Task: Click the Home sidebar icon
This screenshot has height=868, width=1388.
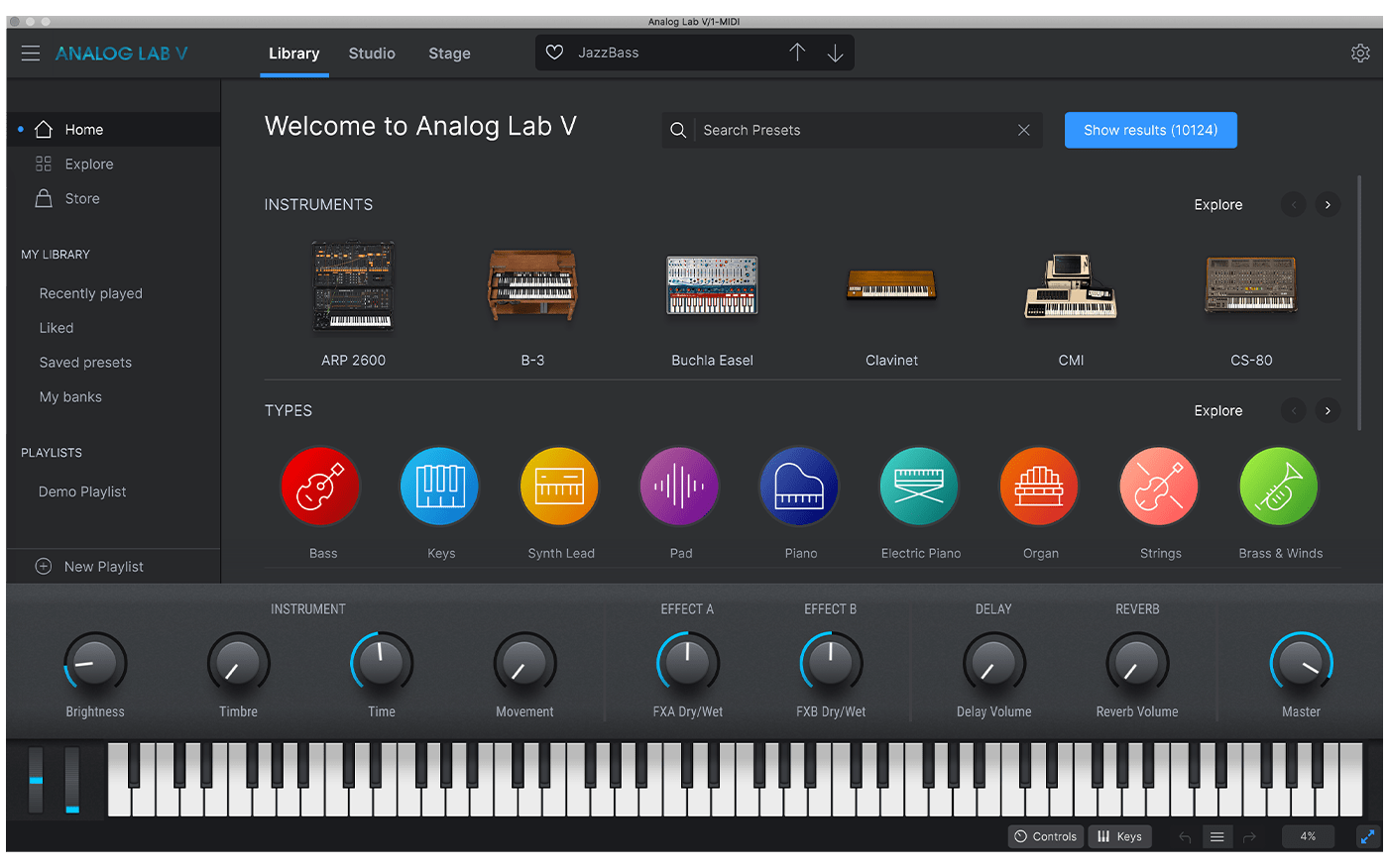Action: click(x=44, y=130)
